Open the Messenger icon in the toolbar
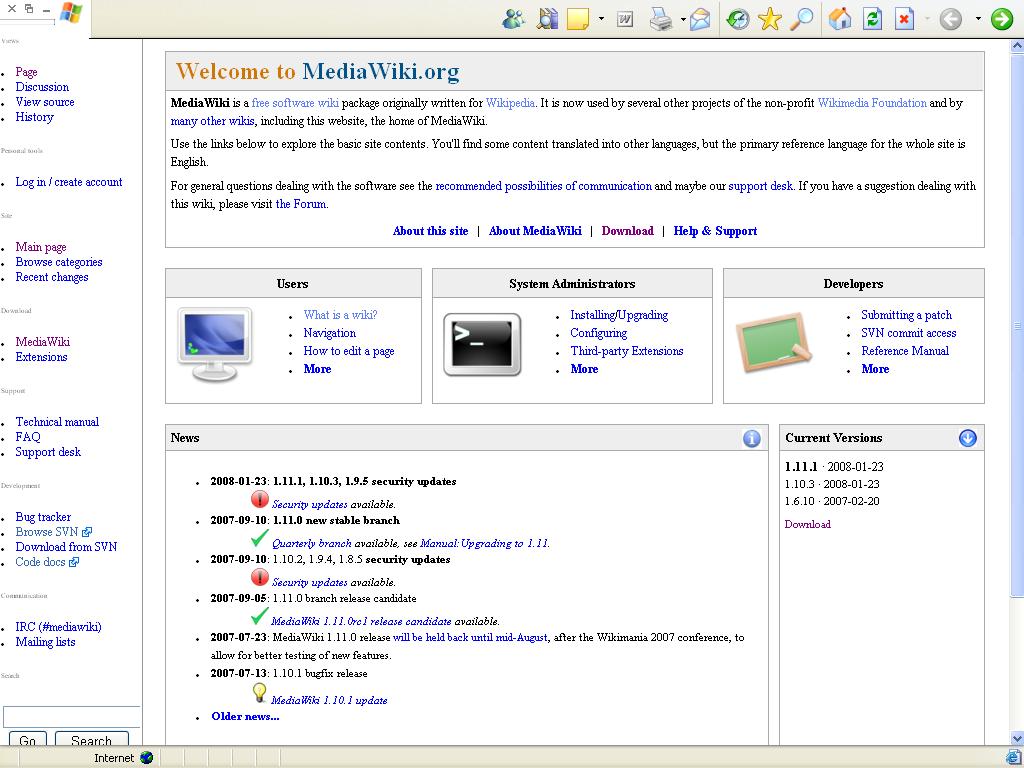This screenshot has width=1024, height=768. tap(513, 19)
